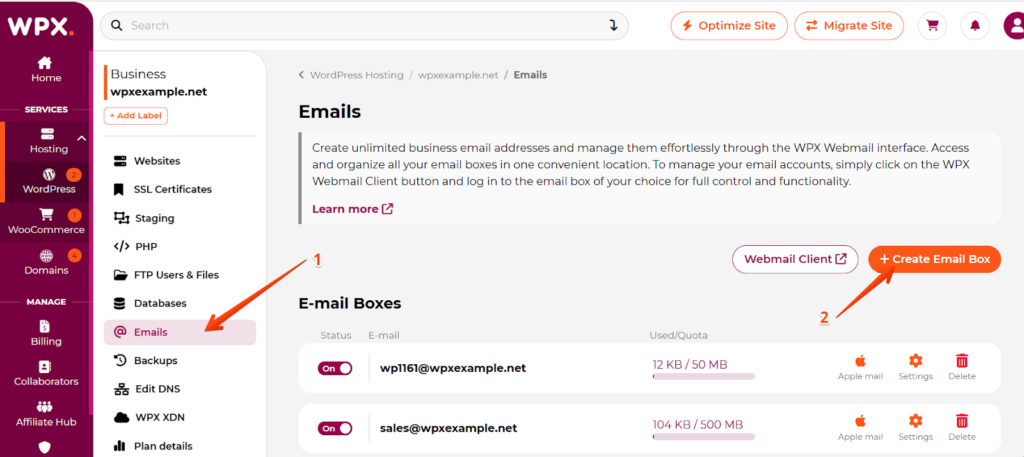Click the notifications bell icon

click(975, 26)
